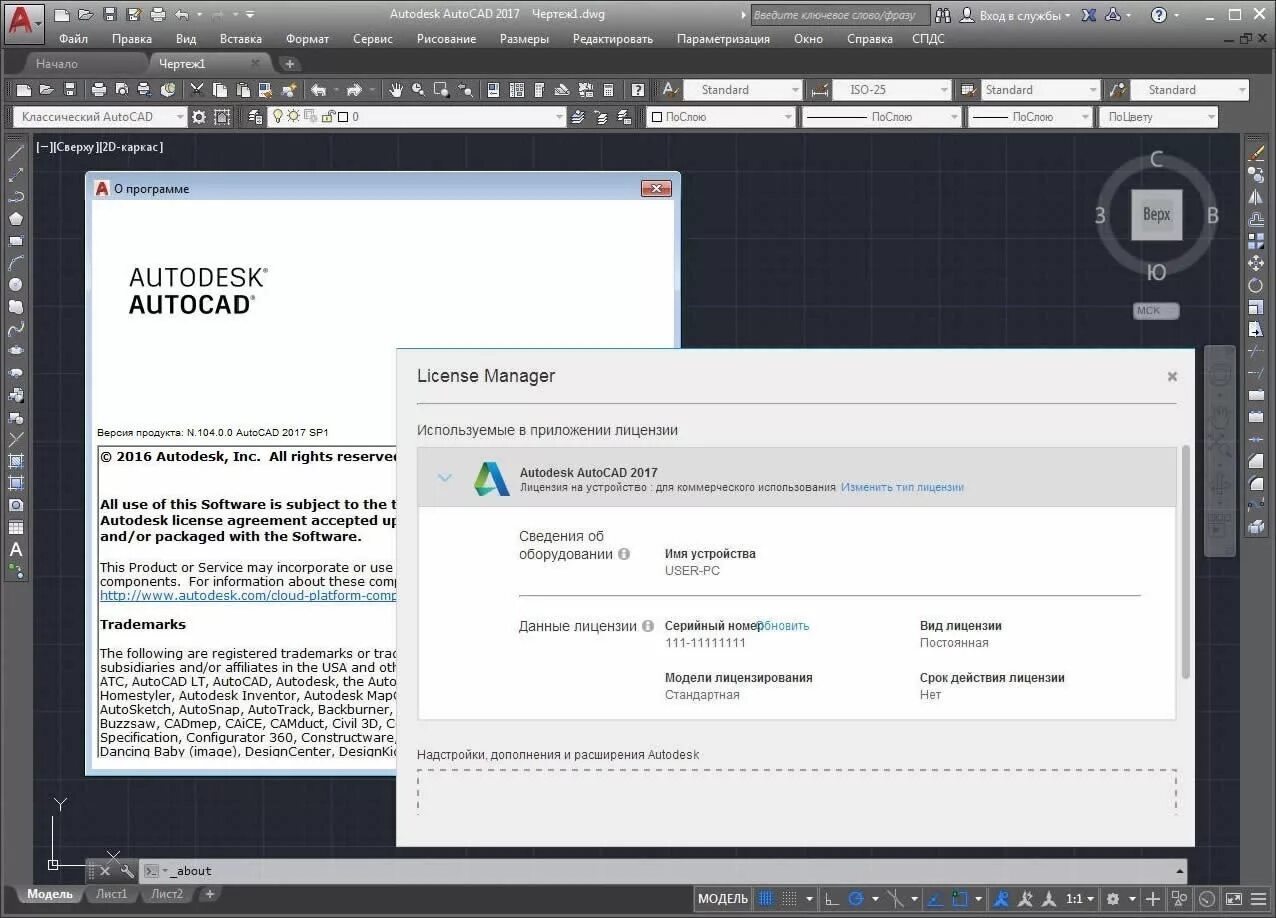Select the Multiline Text tool
The height and width of the screenshot is (918, 1276).
pyautogui.click(x=14, y=550)
